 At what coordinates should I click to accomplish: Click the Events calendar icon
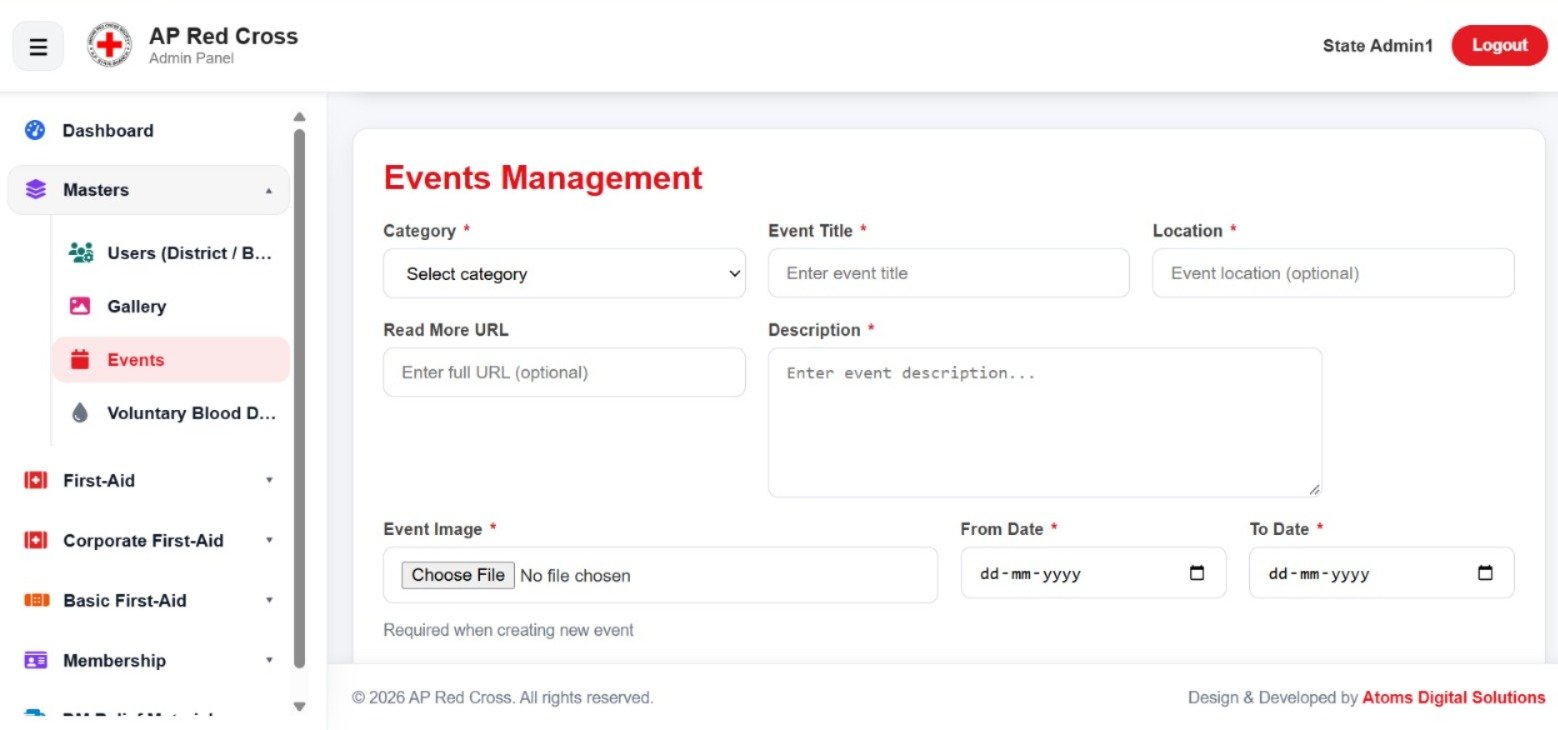[80, 360]
